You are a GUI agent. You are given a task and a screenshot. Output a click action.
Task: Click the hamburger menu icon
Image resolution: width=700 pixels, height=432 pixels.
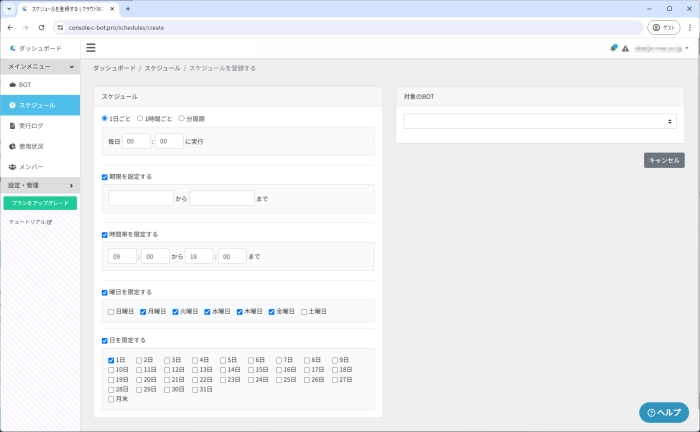click(x=91, y=47)
